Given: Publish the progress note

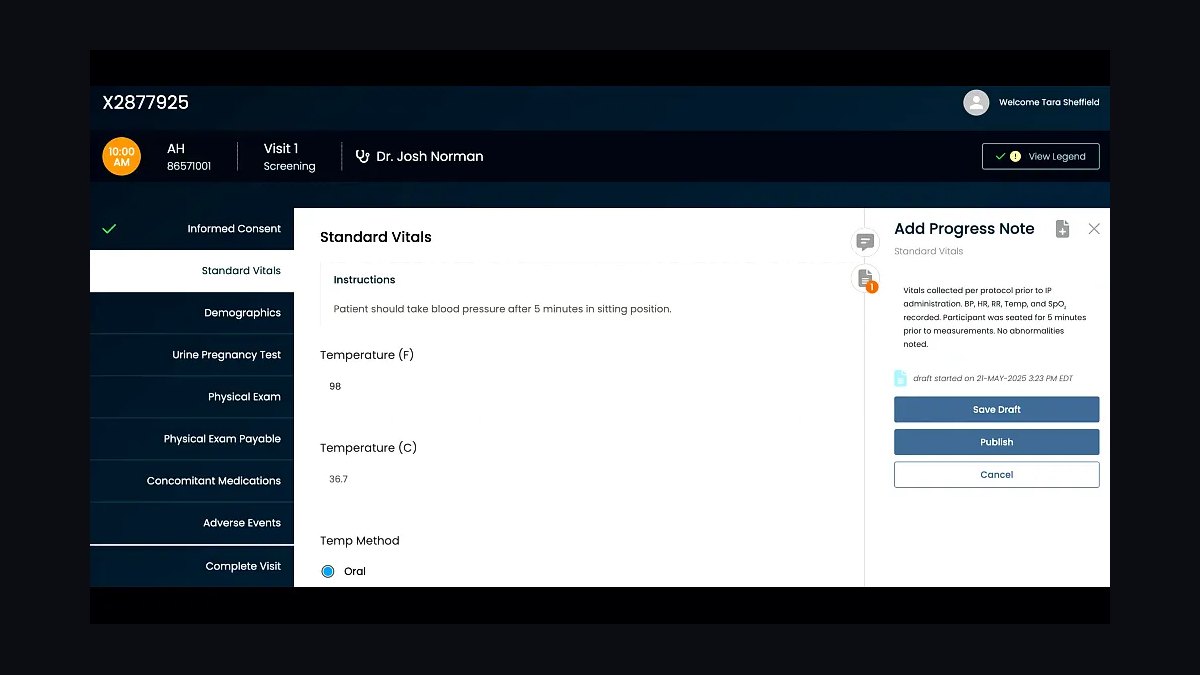Looking at the screenshot, I should pyautogui.click(x=996, y=442).
